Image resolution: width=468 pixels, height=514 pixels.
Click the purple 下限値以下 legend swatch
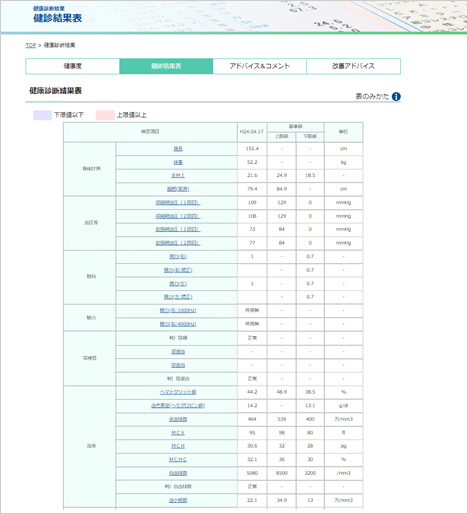click(42, 115)
